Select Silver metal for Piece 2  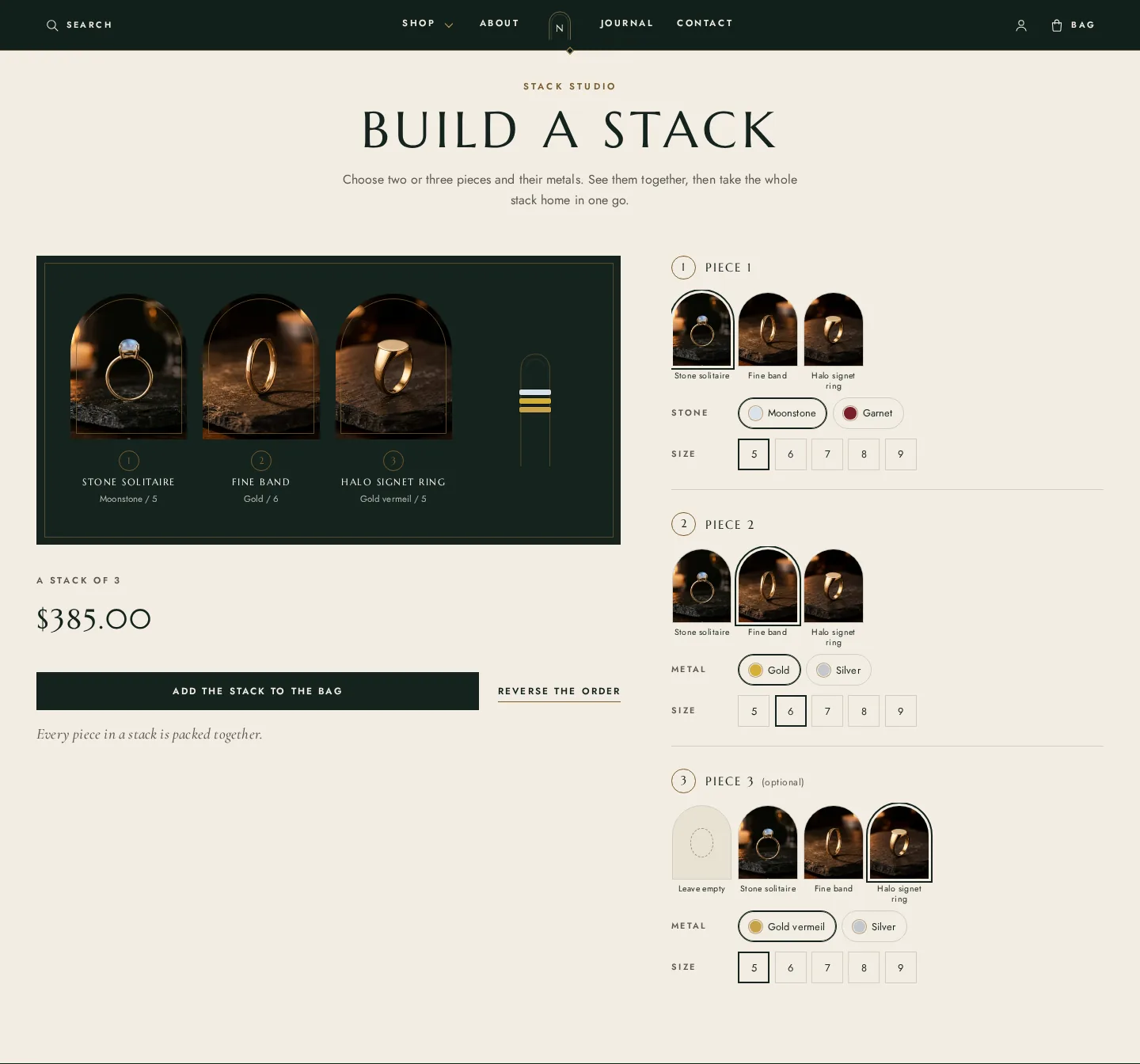pyautogui.click(x=838, y=670)
